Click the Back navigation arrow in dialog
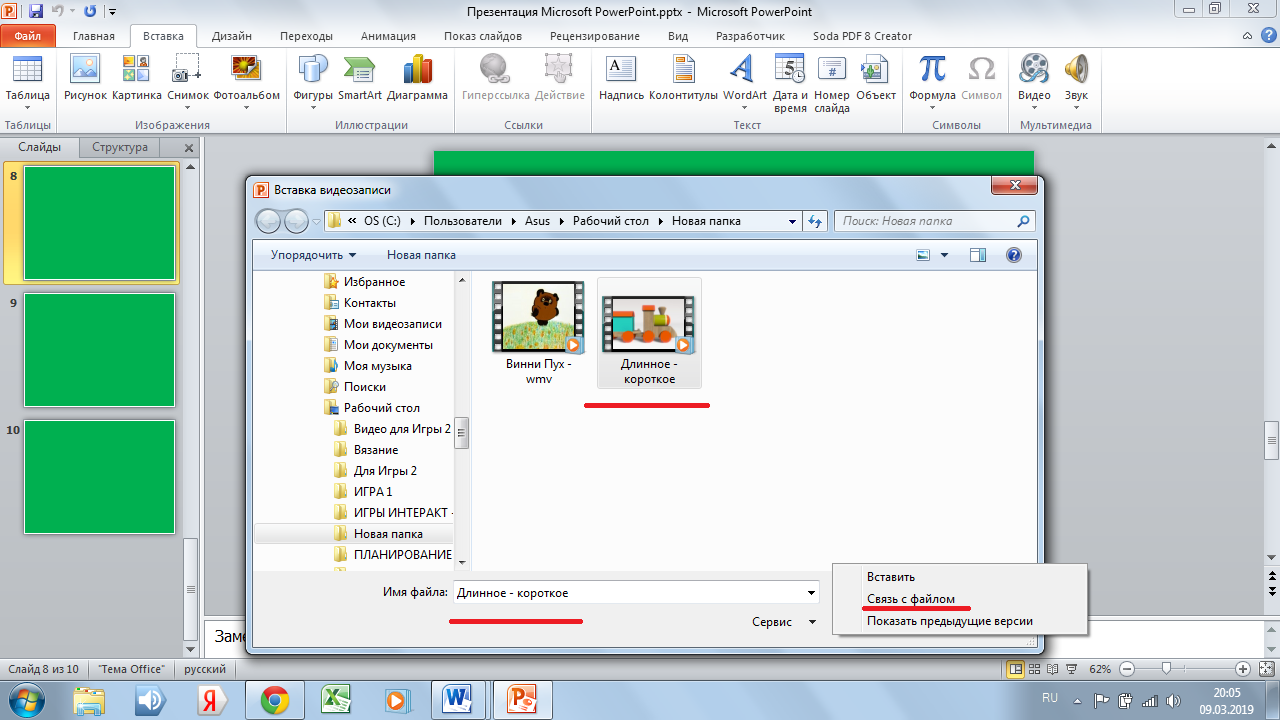 pos(268,221)
